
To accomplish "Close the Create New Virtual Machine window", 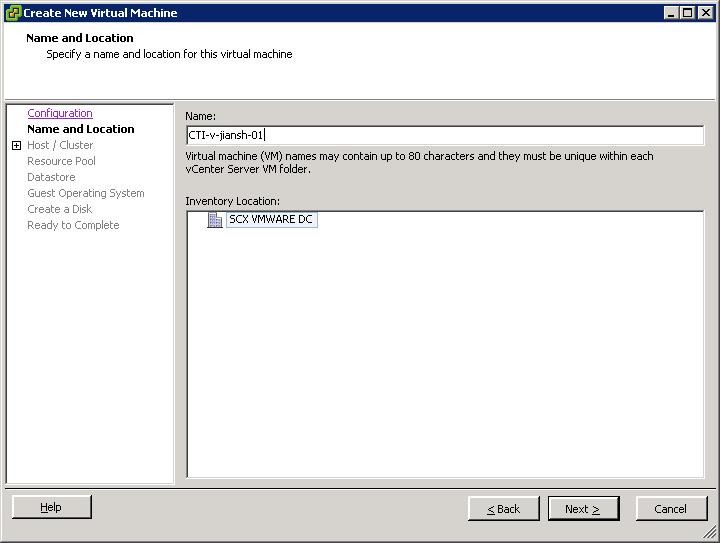I will tap(705, 13).
